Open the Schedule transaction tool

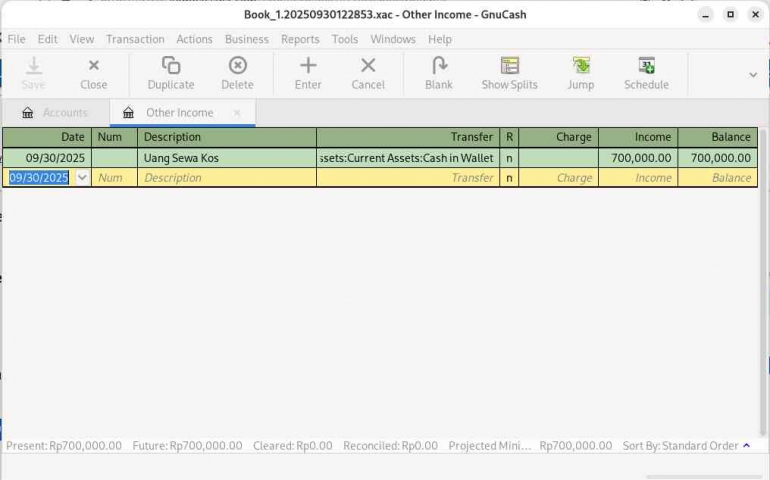pos(646,66)
